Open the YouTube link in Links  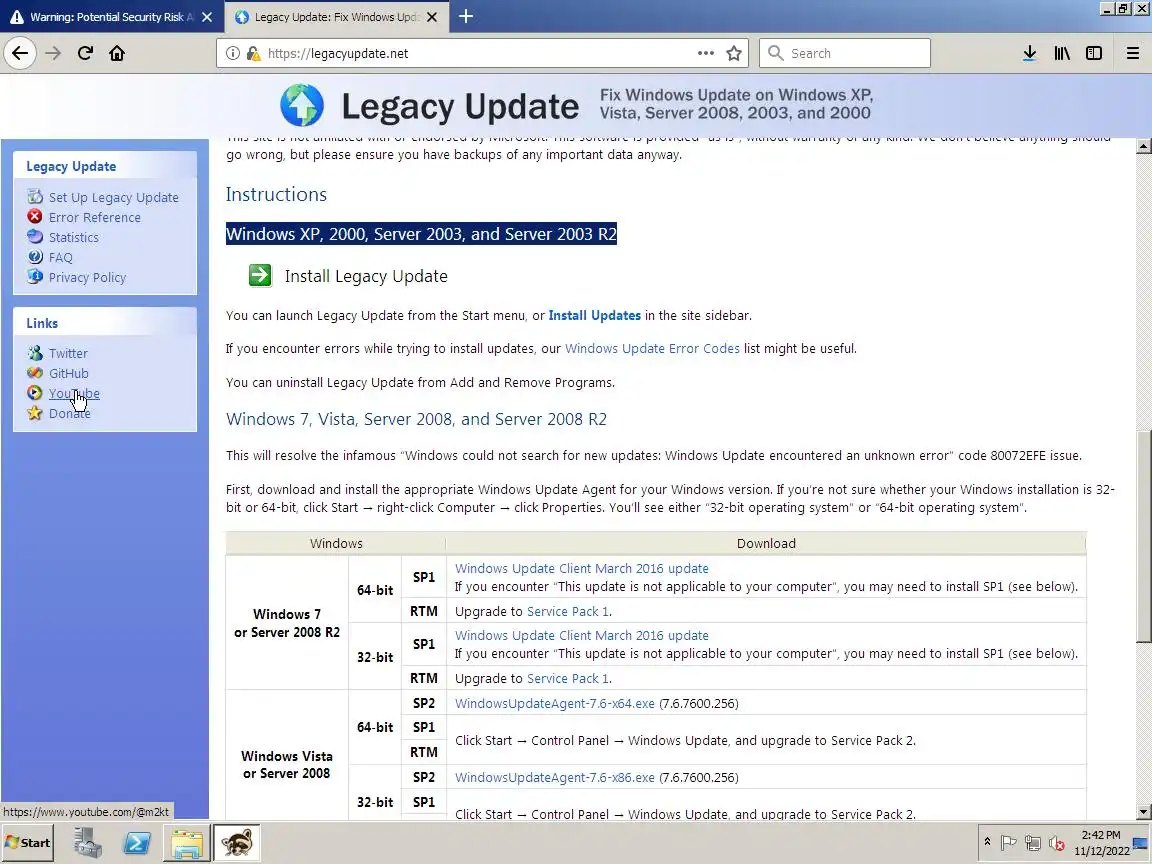coord(74,393)
